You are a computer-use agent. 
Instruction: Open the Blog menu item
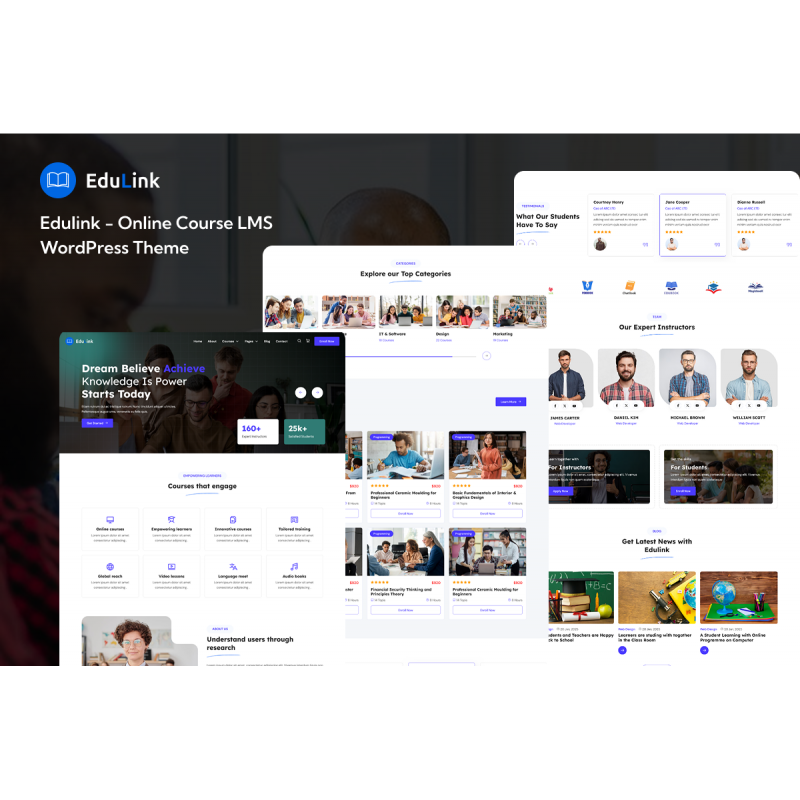267,341
